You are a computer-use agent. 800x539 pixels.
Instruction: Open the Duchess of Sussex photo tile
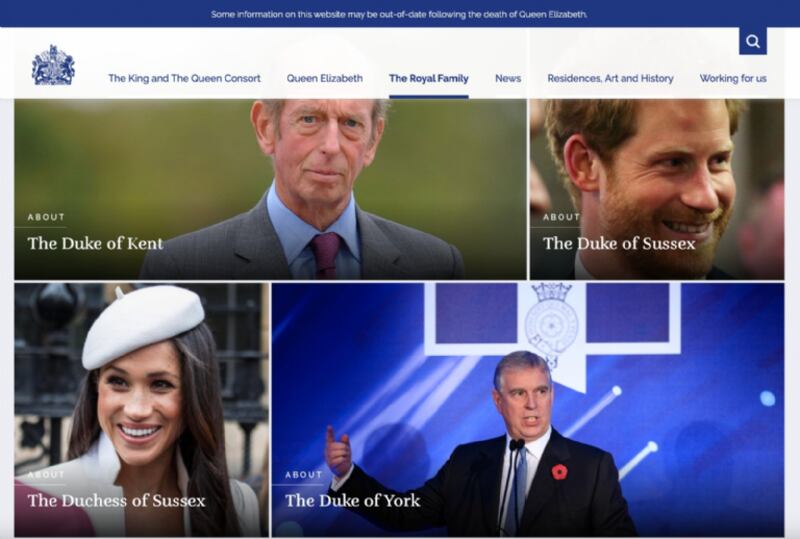tap(141, 410)
